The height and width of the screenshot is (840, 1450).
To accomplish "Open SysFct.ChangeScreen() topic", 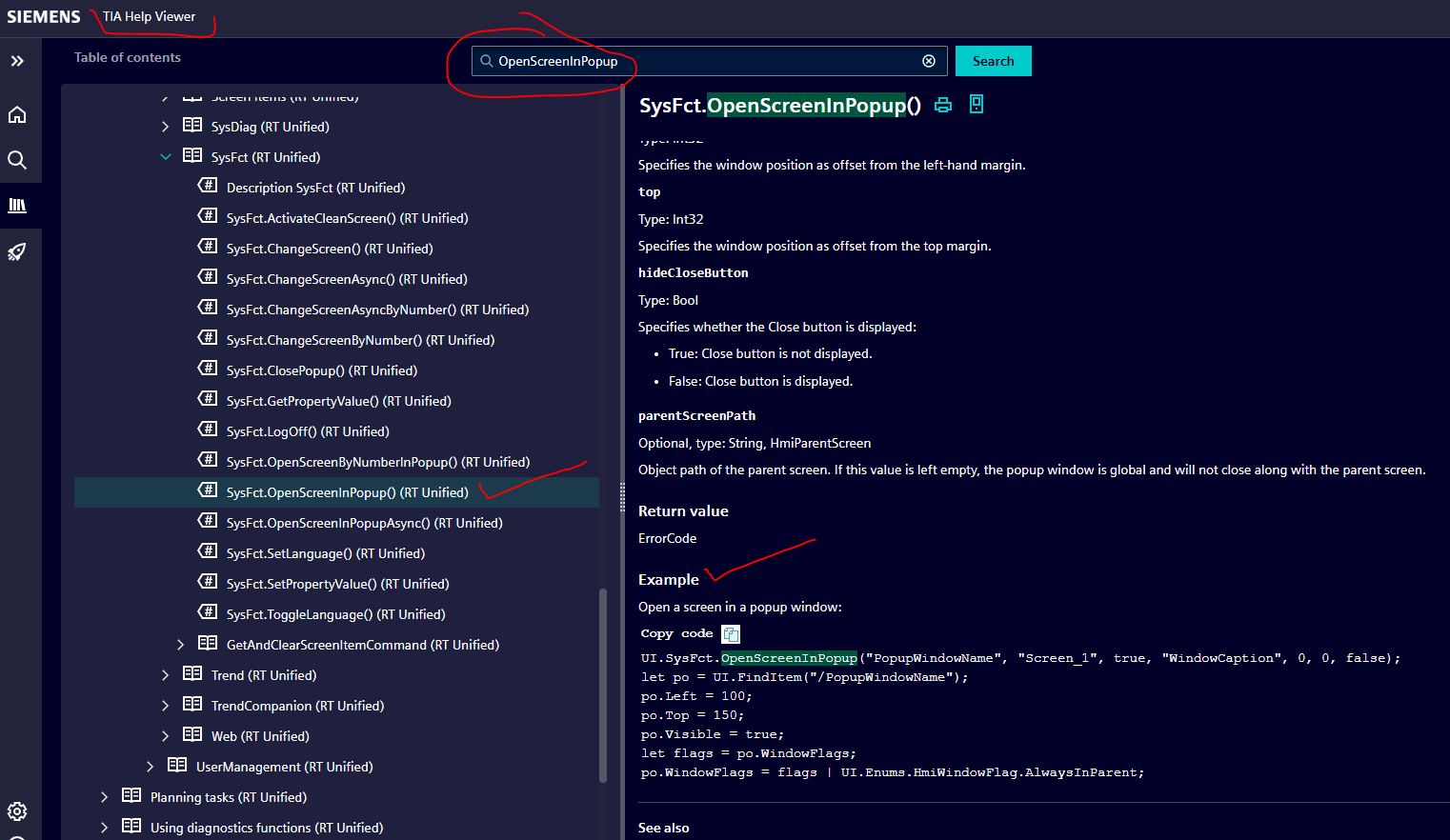I will click(x=330, y=249).
